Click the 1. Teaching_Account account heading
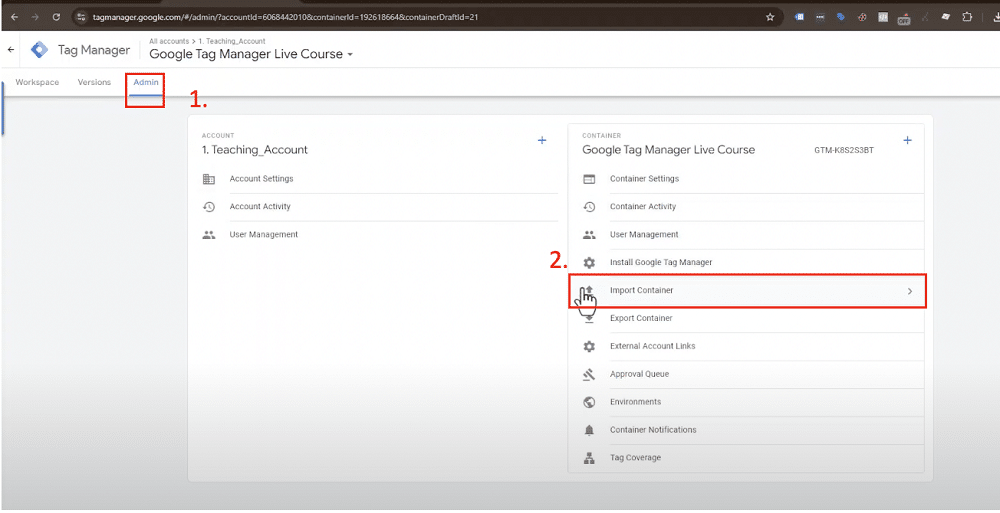This screenshot has width=1000, height=513. (254, 151)
